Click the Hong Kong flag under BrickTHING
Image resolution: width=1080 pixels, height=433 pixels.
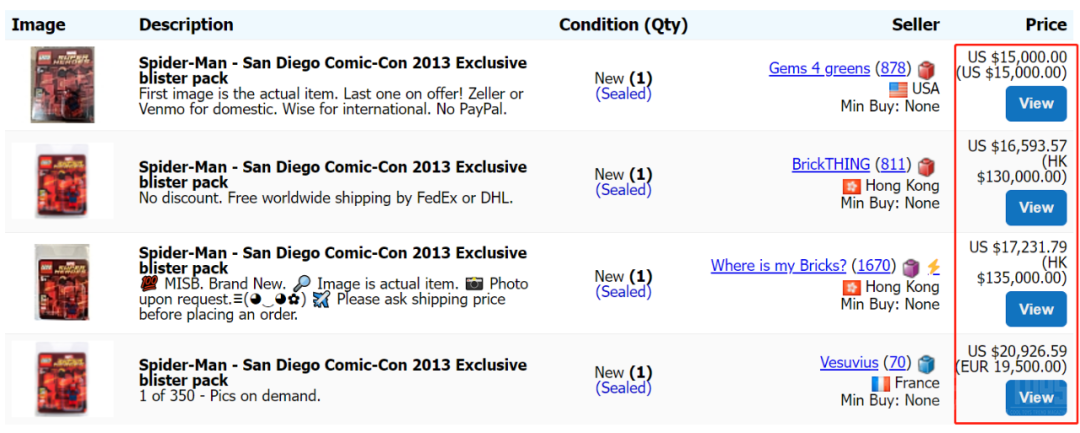click(x=852, y=187)
